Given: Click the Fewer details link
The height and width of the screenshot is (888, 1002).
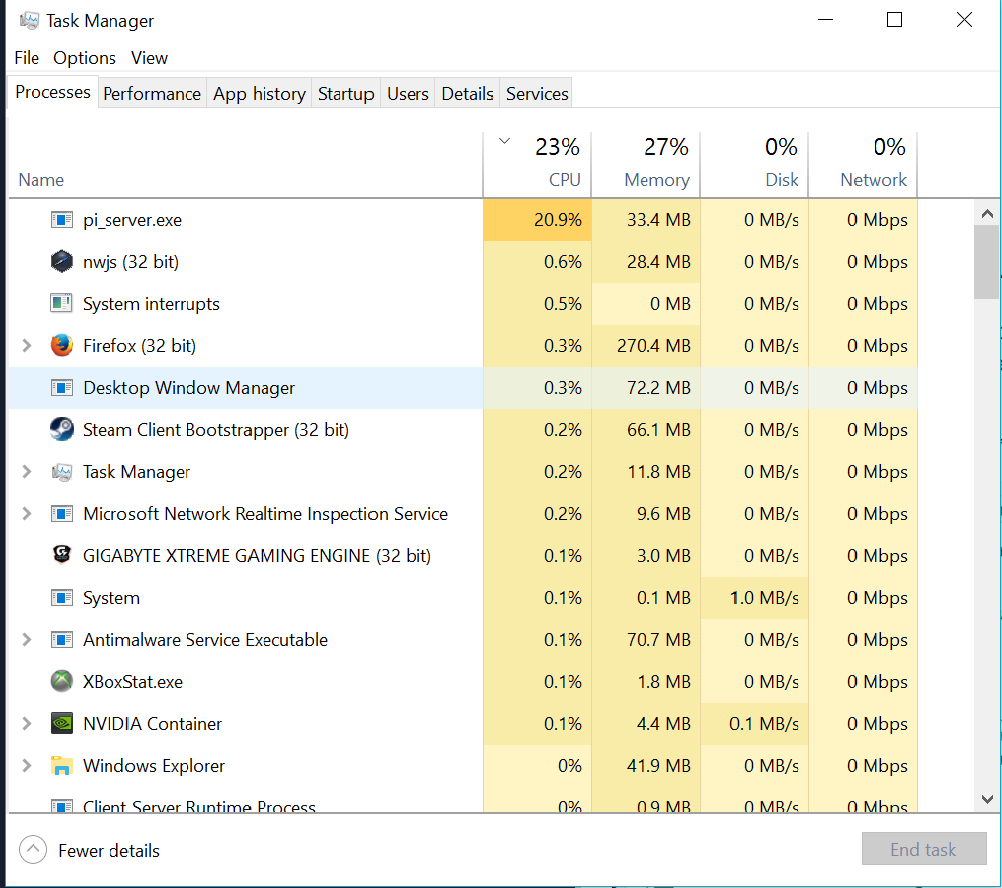Looking at the screenshot, I should pos(109,850).
